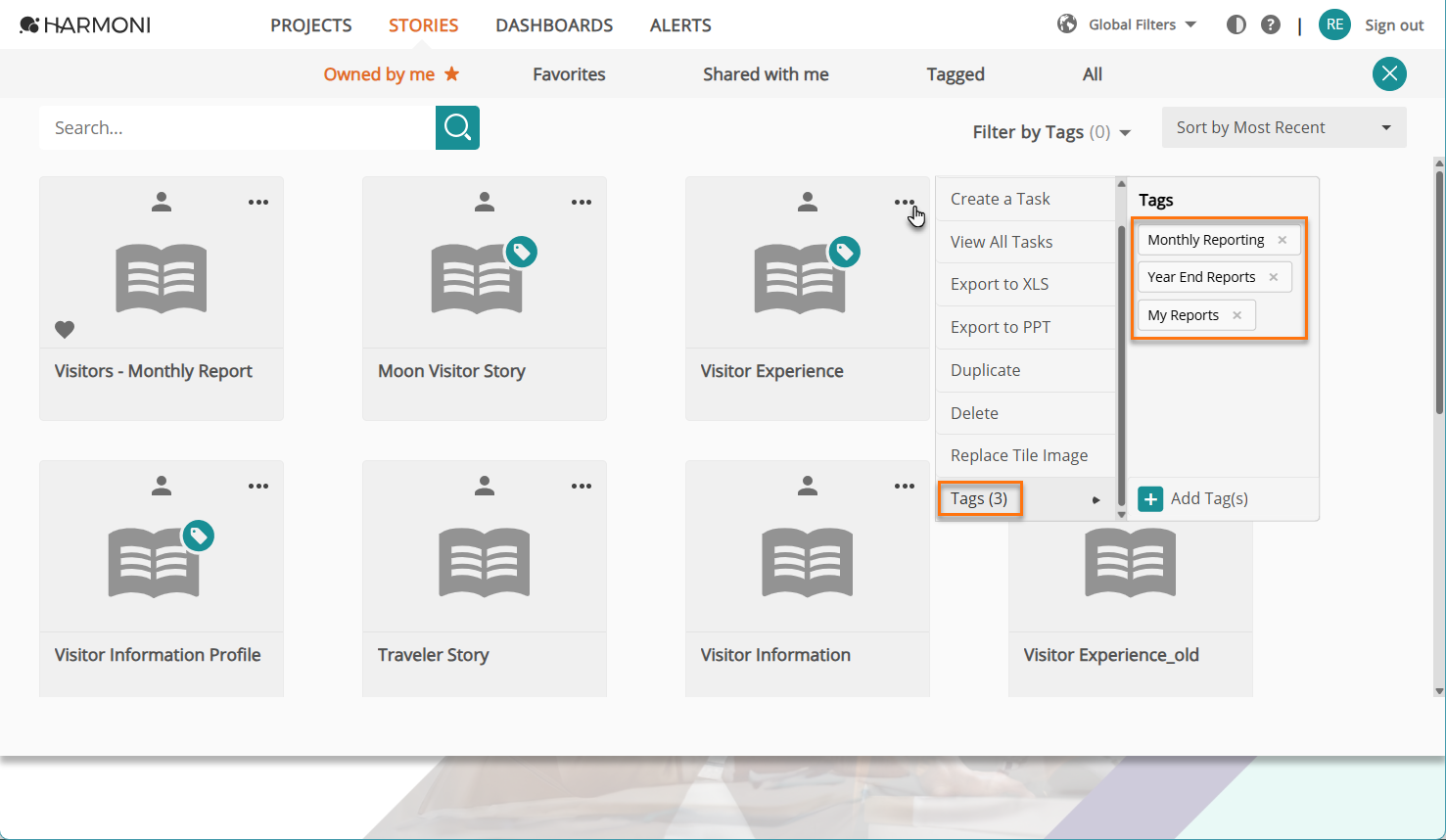Click the tag badge on Moon Visitor Story

(522, 253)
